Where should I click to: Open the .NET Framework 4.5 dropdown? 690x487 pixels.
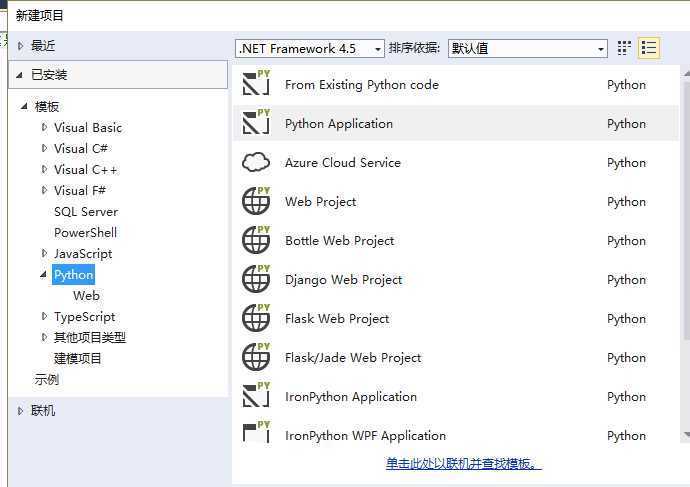(310, 48)
